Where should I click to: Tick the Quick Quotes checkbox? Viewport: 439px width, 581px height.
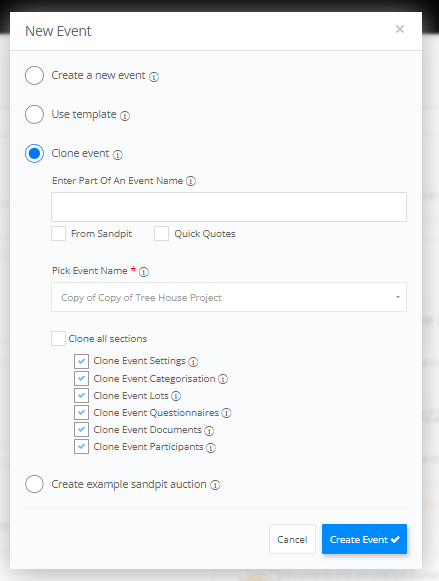pyautogui.click(x=162, y=234)
